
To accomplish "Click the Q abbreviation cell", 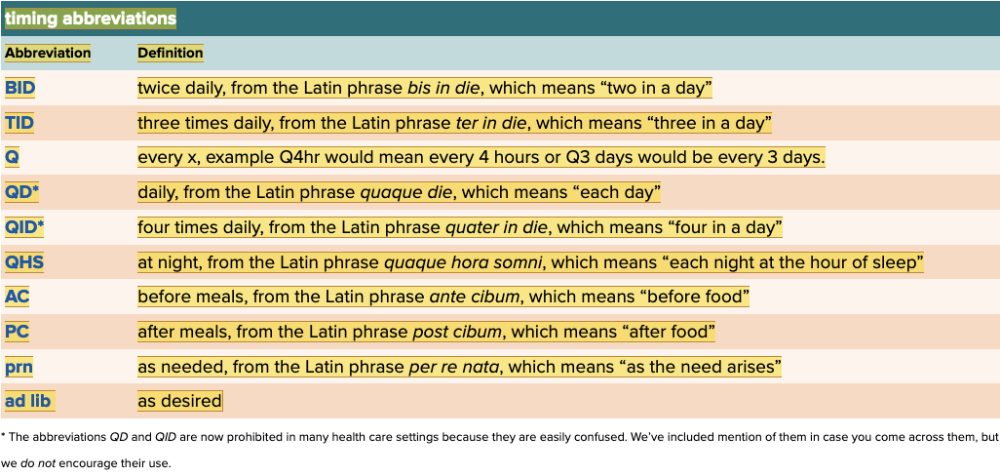I will click(x=12, y=158).
